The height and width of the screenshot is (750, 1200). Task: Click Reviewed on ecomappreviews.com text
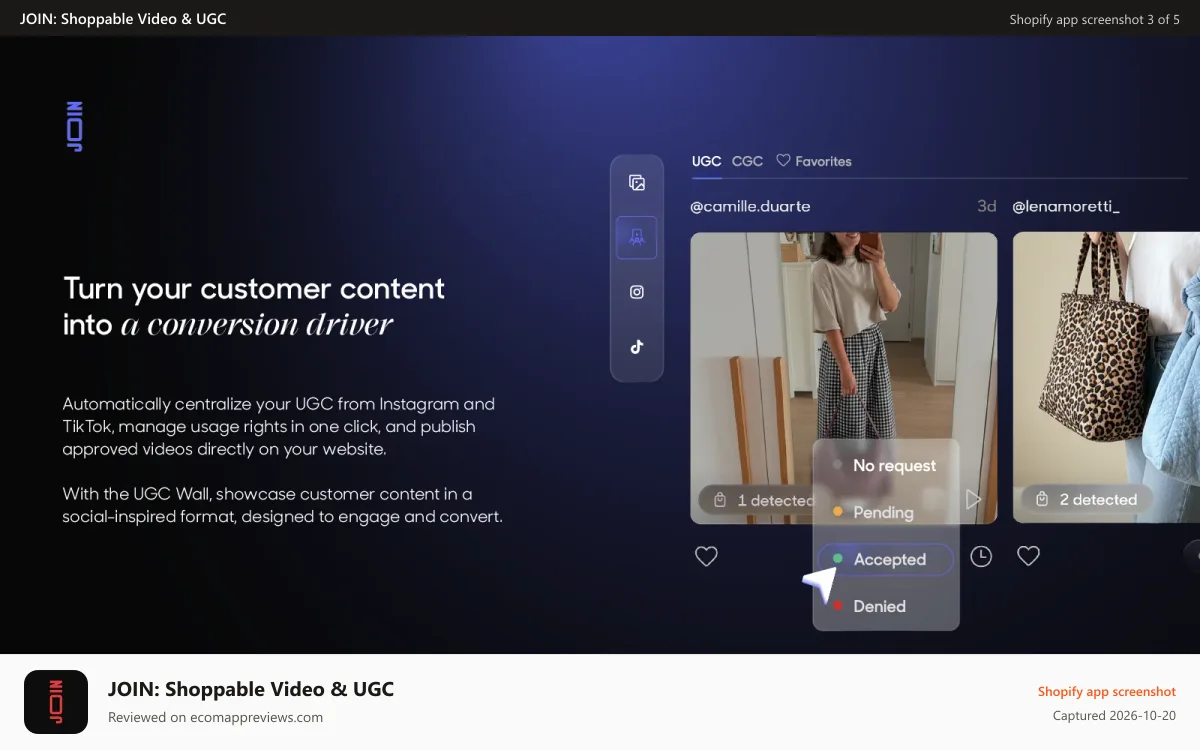215,717
